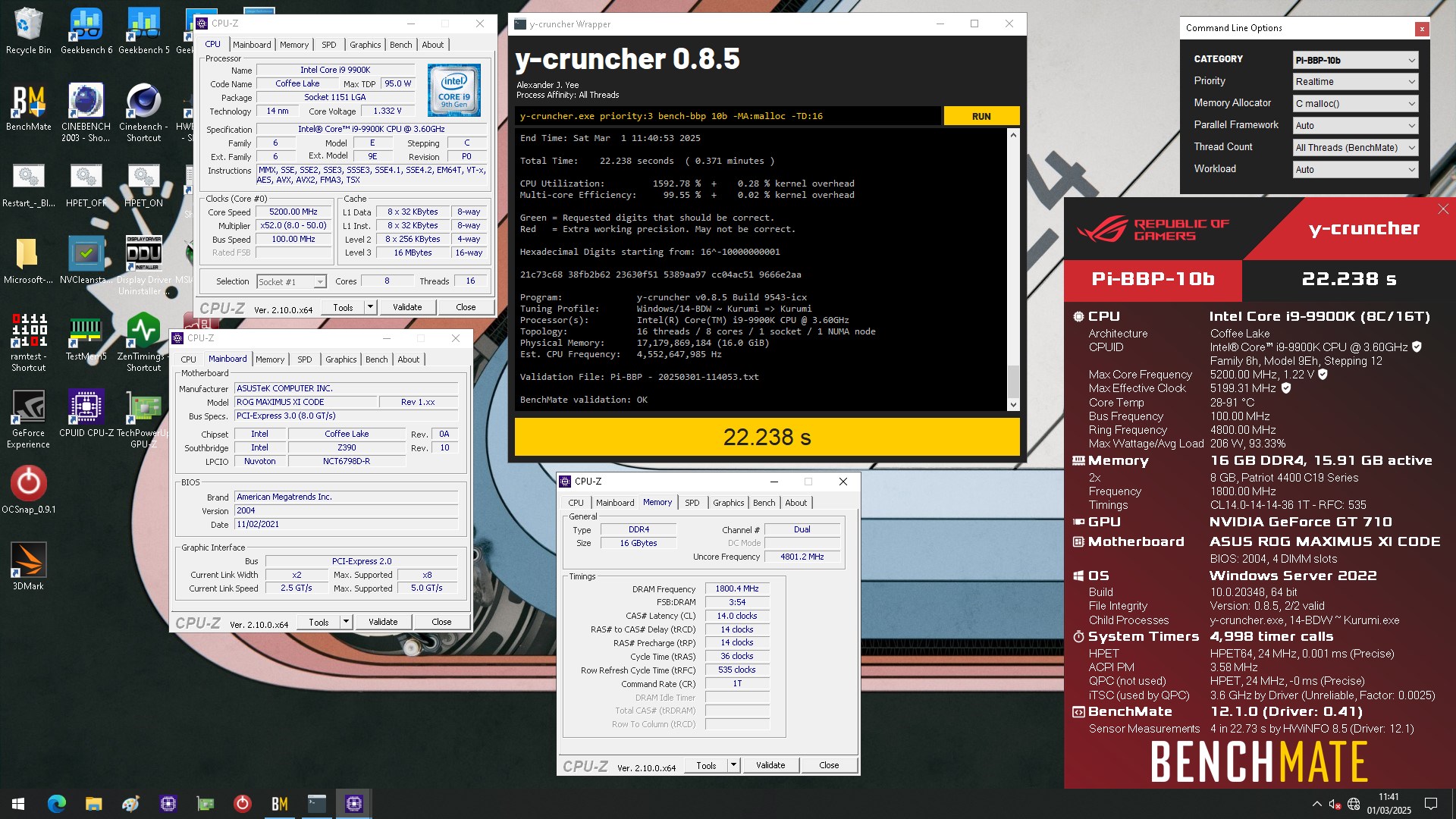Launch NVCleanstall desktop icon

click(x=86, y=260)
